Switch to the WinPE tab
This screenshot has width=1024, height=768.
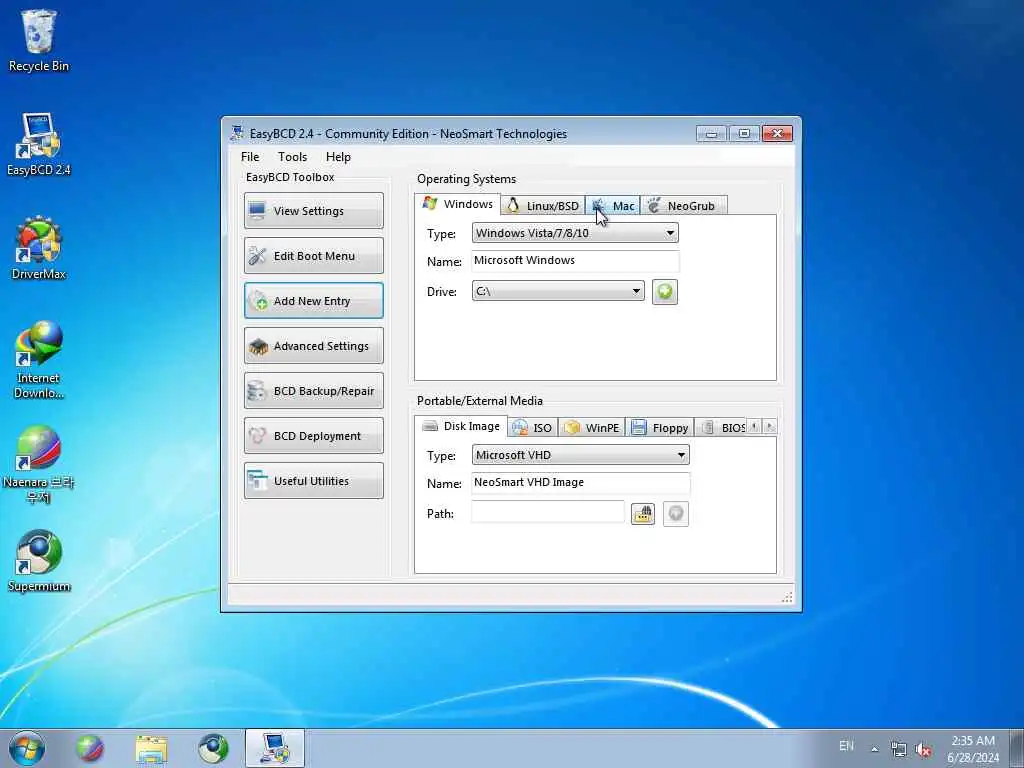tap(592, 428)
